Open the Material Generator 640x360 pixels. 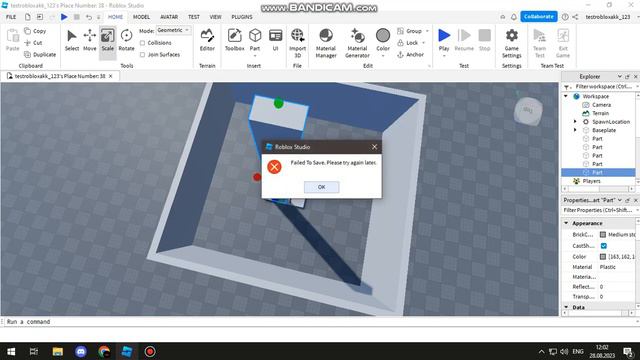coord(357,36)
